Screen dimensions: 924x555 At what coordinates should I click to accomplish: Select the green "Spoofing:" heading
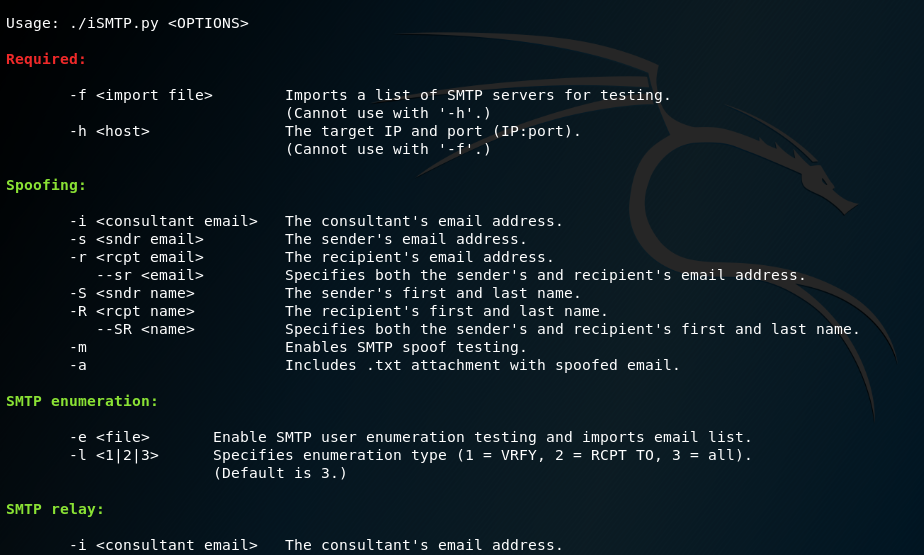[x=46, y=185]
